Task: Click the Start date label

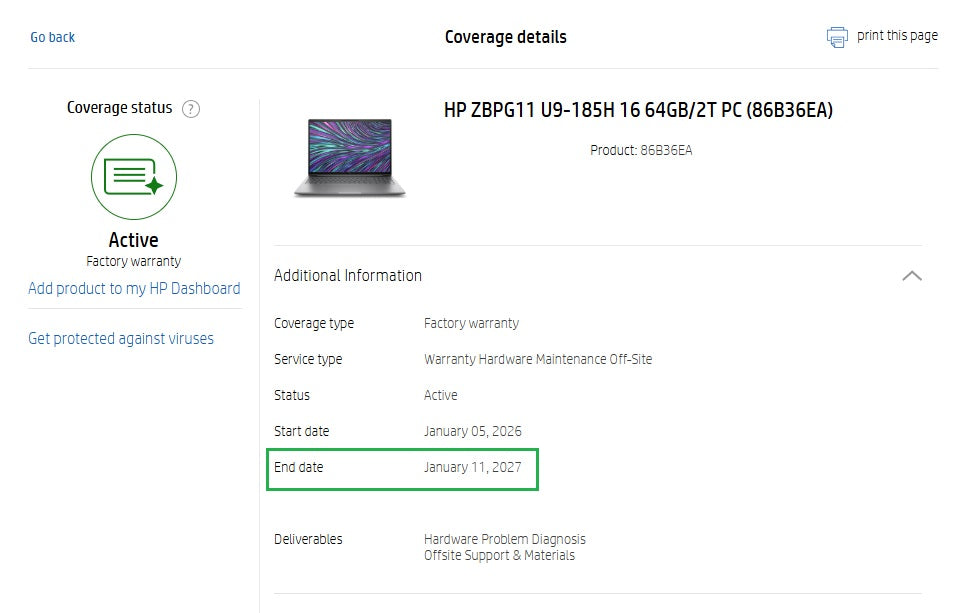Action: pos(301,431)
